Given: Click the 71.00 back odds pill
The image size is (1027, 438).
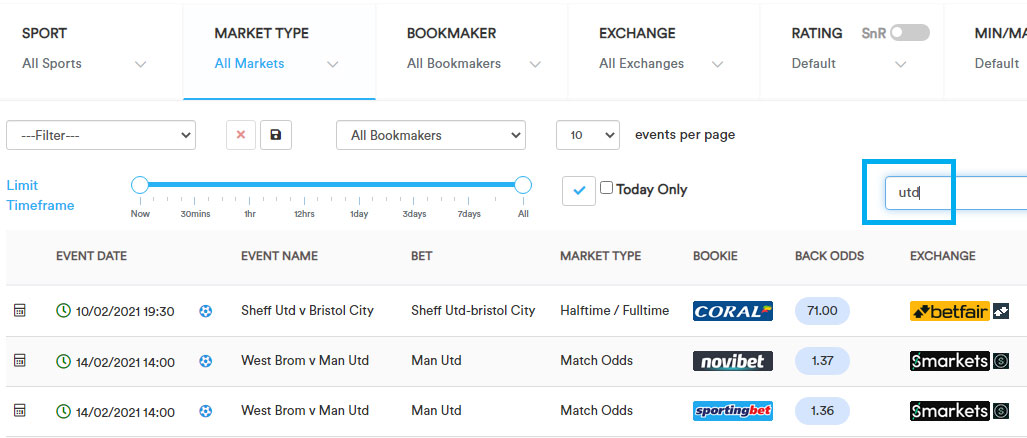Looking at the screenshot, I should [822, 311].
